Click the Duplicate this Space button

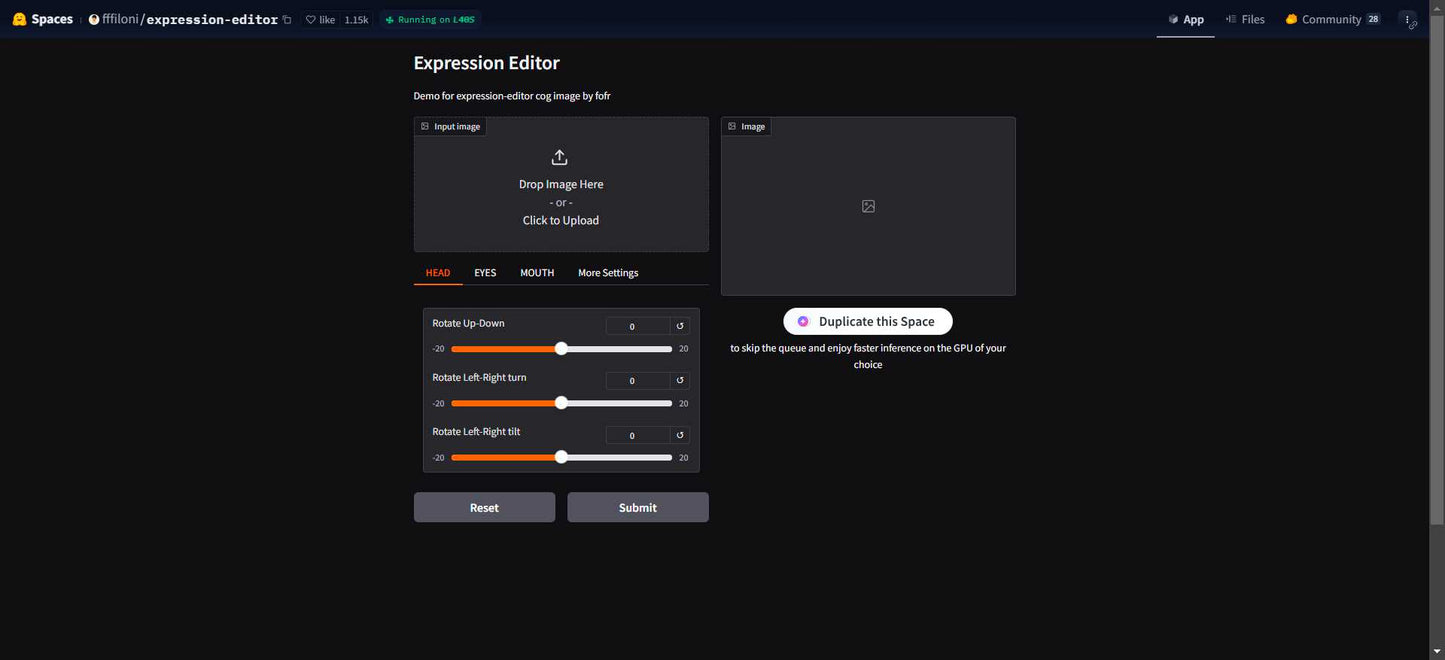pyautogui.click(x=867, y=321)
